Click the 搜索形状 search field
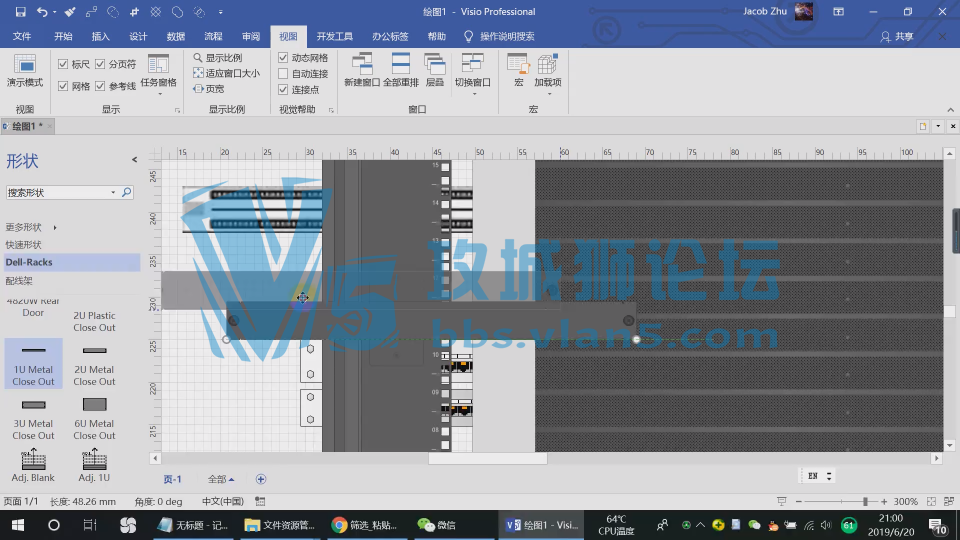The width and height of the screenshot is (960, 540). [58, 192]
